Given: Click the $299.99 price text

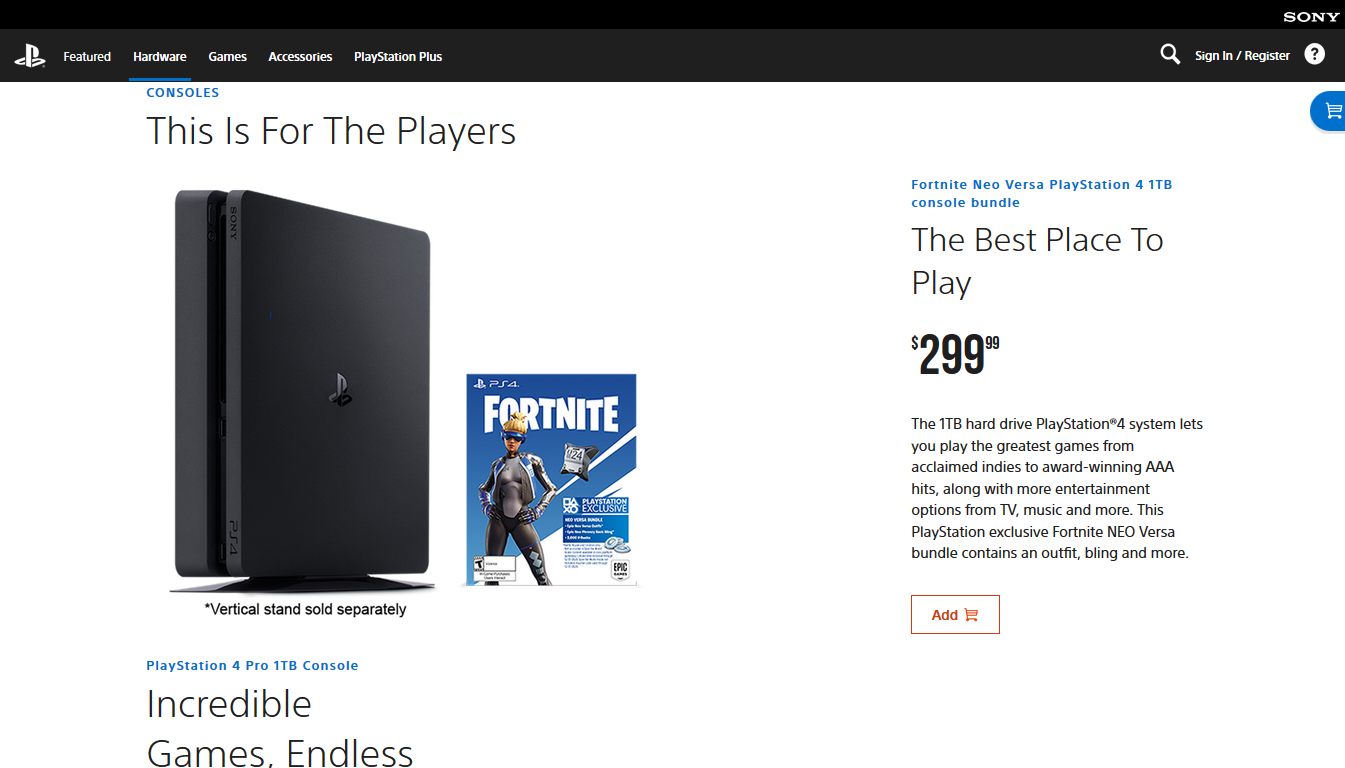Looking at the screenshot, I should coord(955,355).
